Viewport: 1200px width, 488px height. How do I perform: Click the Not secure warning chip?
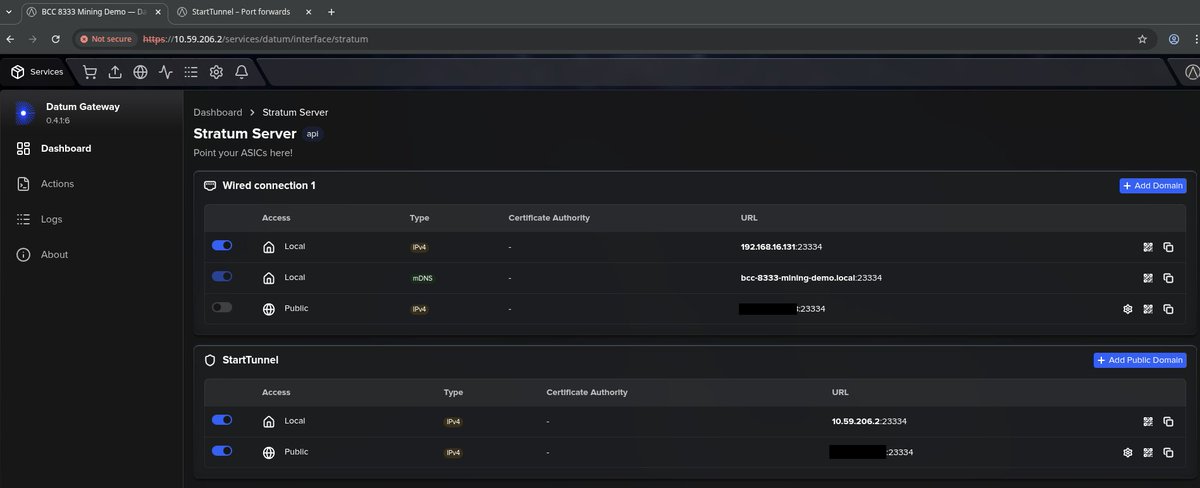[105, 39]
